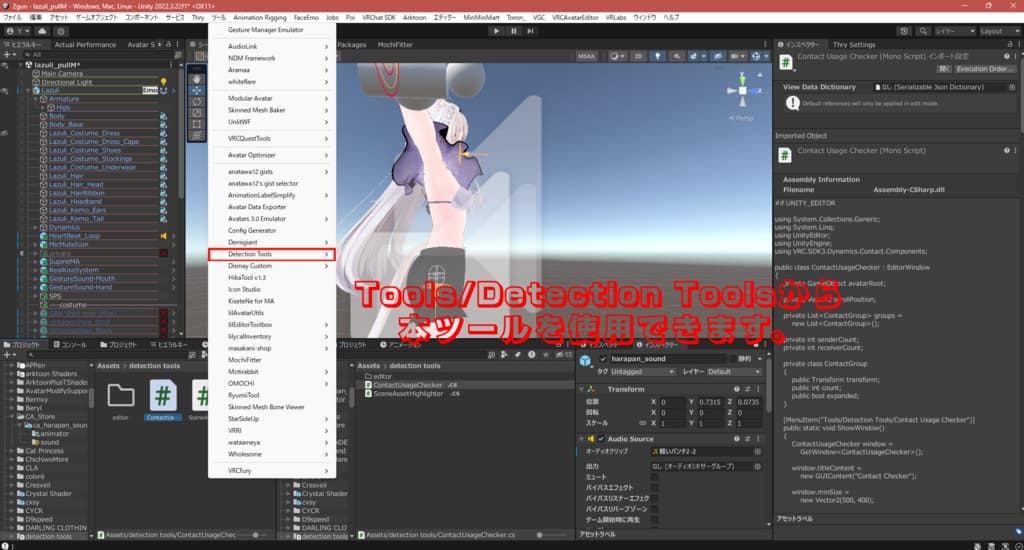Image resolution: width=1024 pixels, height=550 pixels.
Task: Click the Position Y input field
Action: 709,402
